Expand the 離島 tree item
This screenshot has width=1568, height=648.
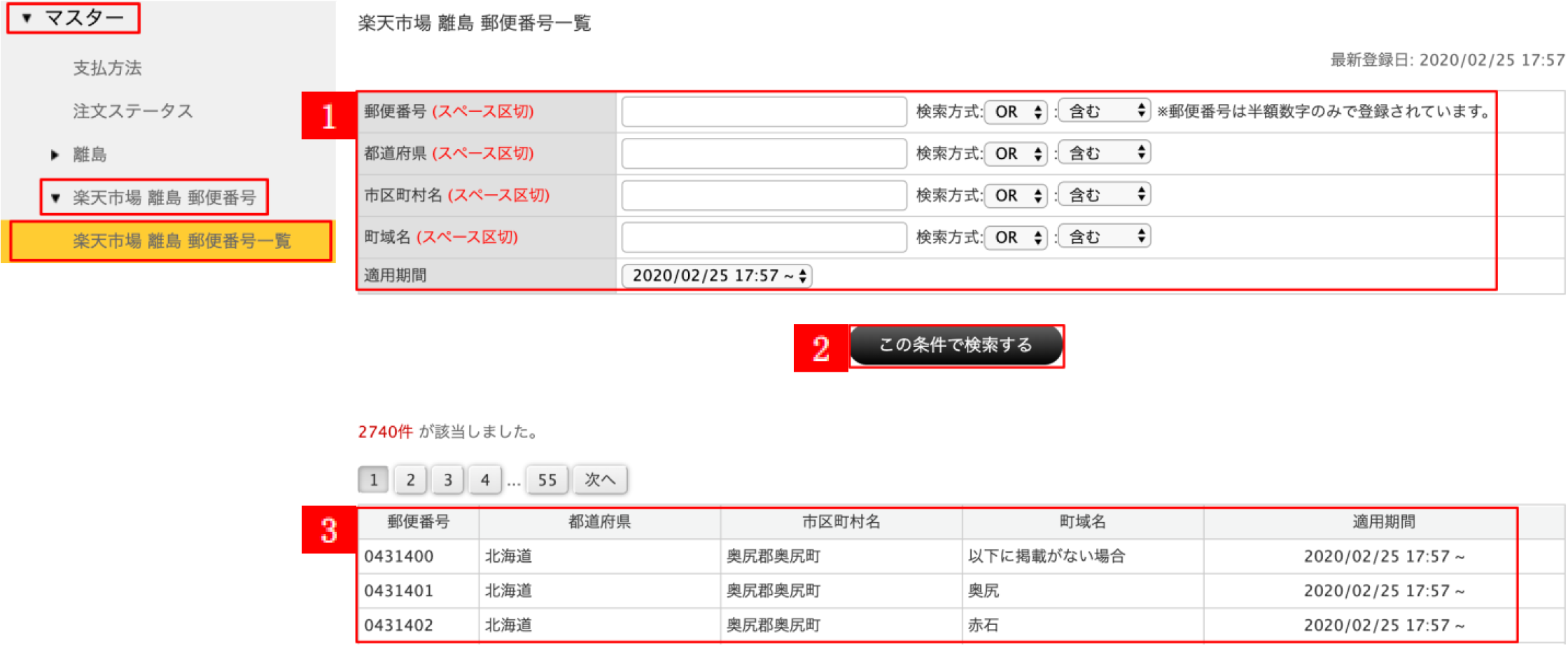pos(55,155)
